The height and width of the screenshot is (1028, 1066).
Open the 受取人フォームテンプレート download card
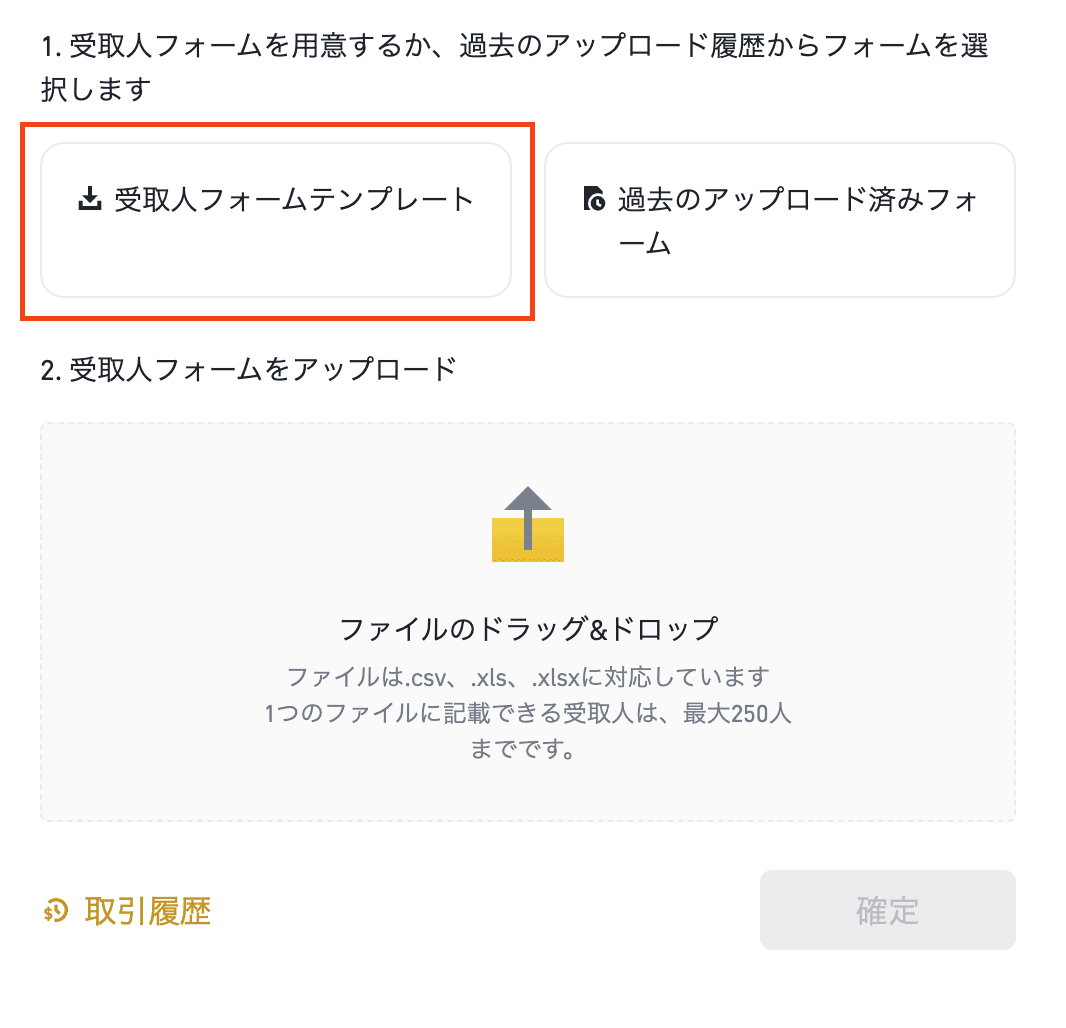coord(276,220)
